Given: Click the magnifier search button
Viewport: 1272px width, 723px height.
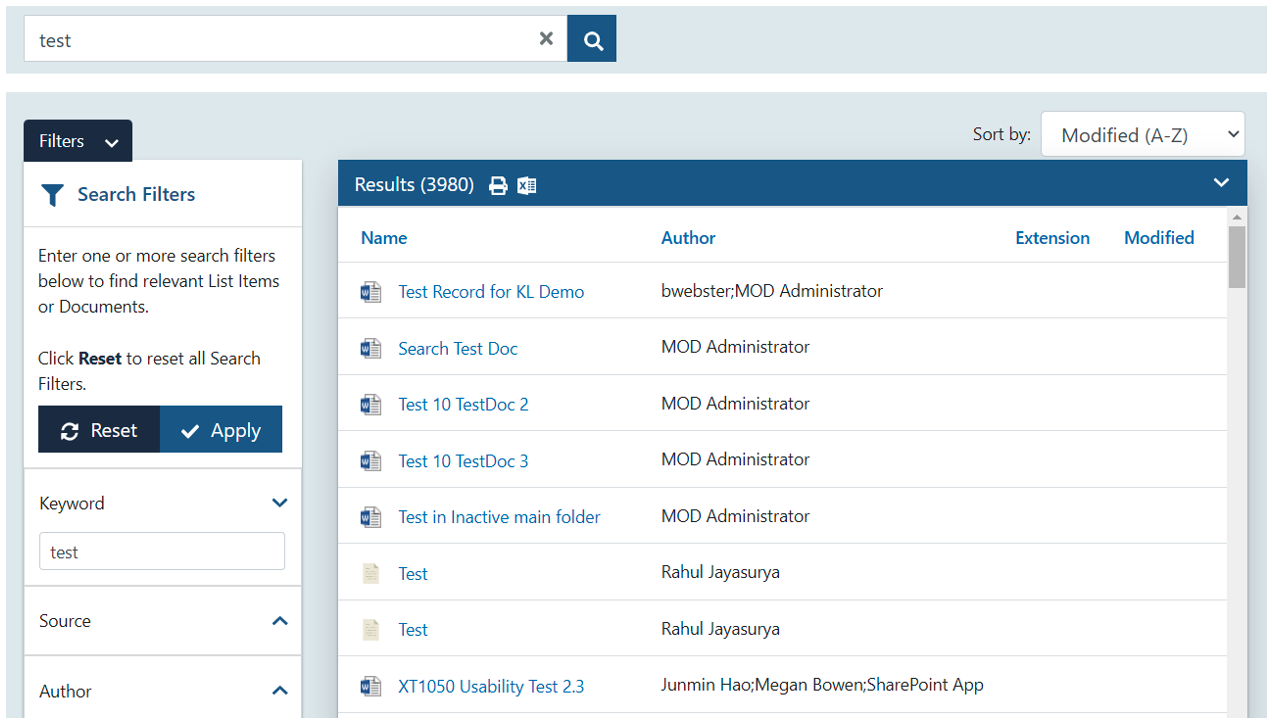Looking at the screenshot, I should [x=592, y=39].
